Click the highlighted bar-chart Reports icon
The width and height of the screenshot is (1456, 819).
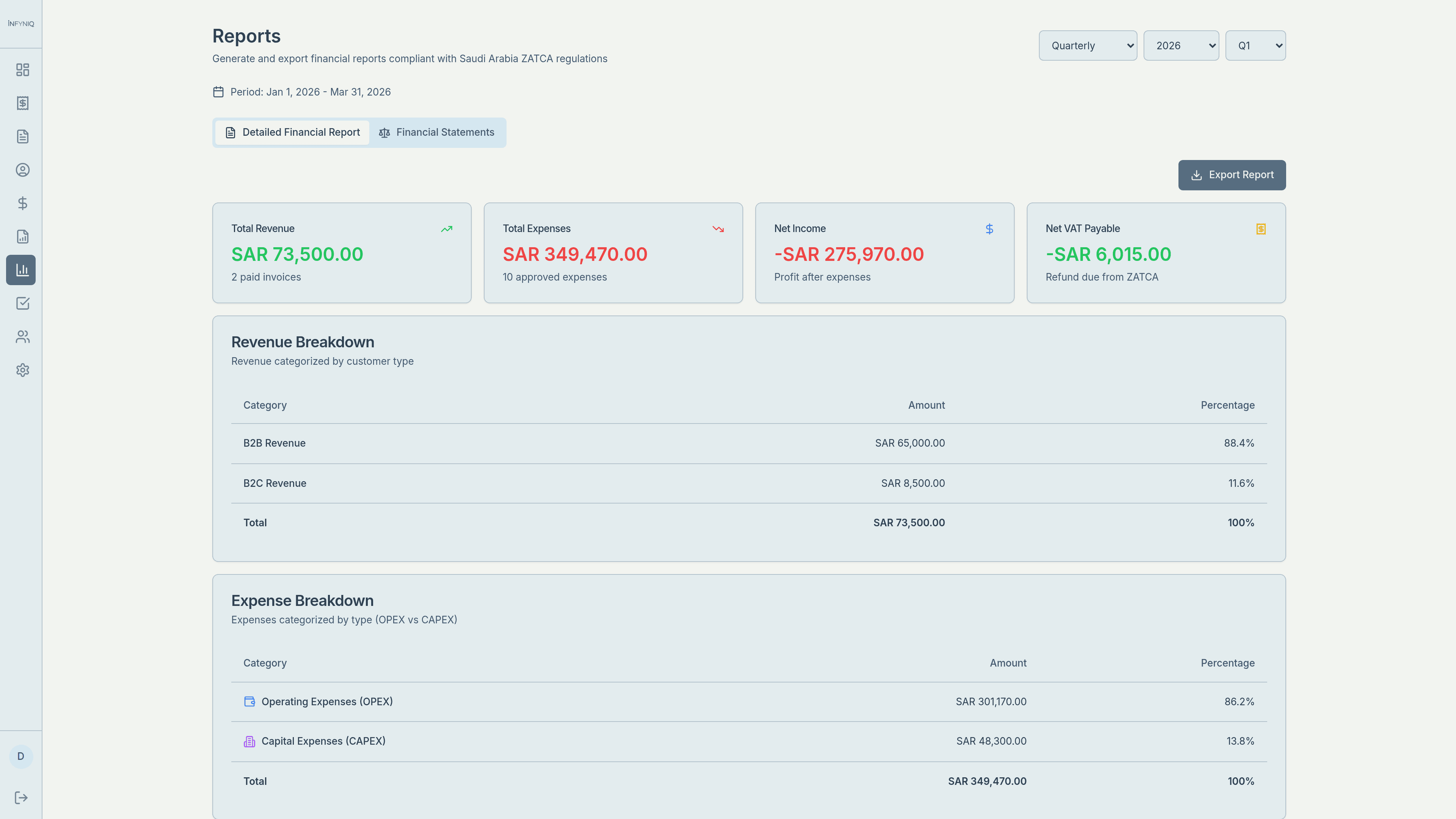[x=21, y=270]
